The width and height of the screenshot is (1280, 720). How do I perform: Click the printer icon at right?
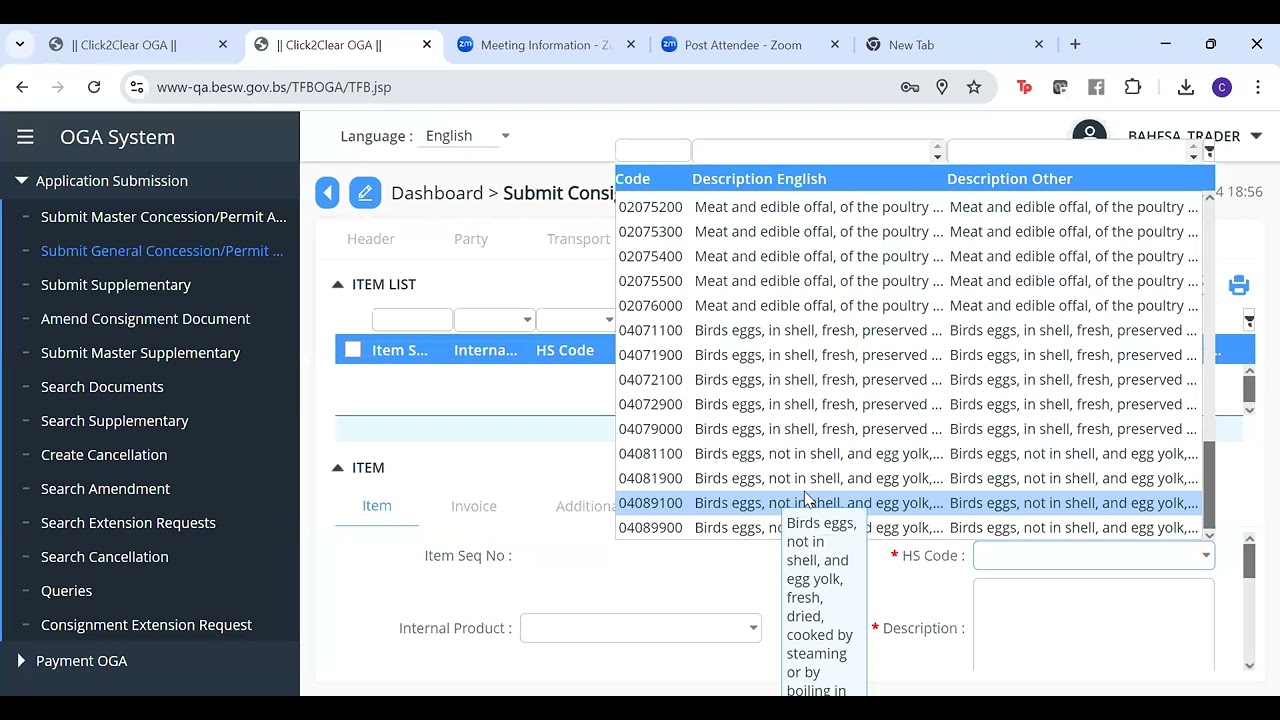point(1239,285)
